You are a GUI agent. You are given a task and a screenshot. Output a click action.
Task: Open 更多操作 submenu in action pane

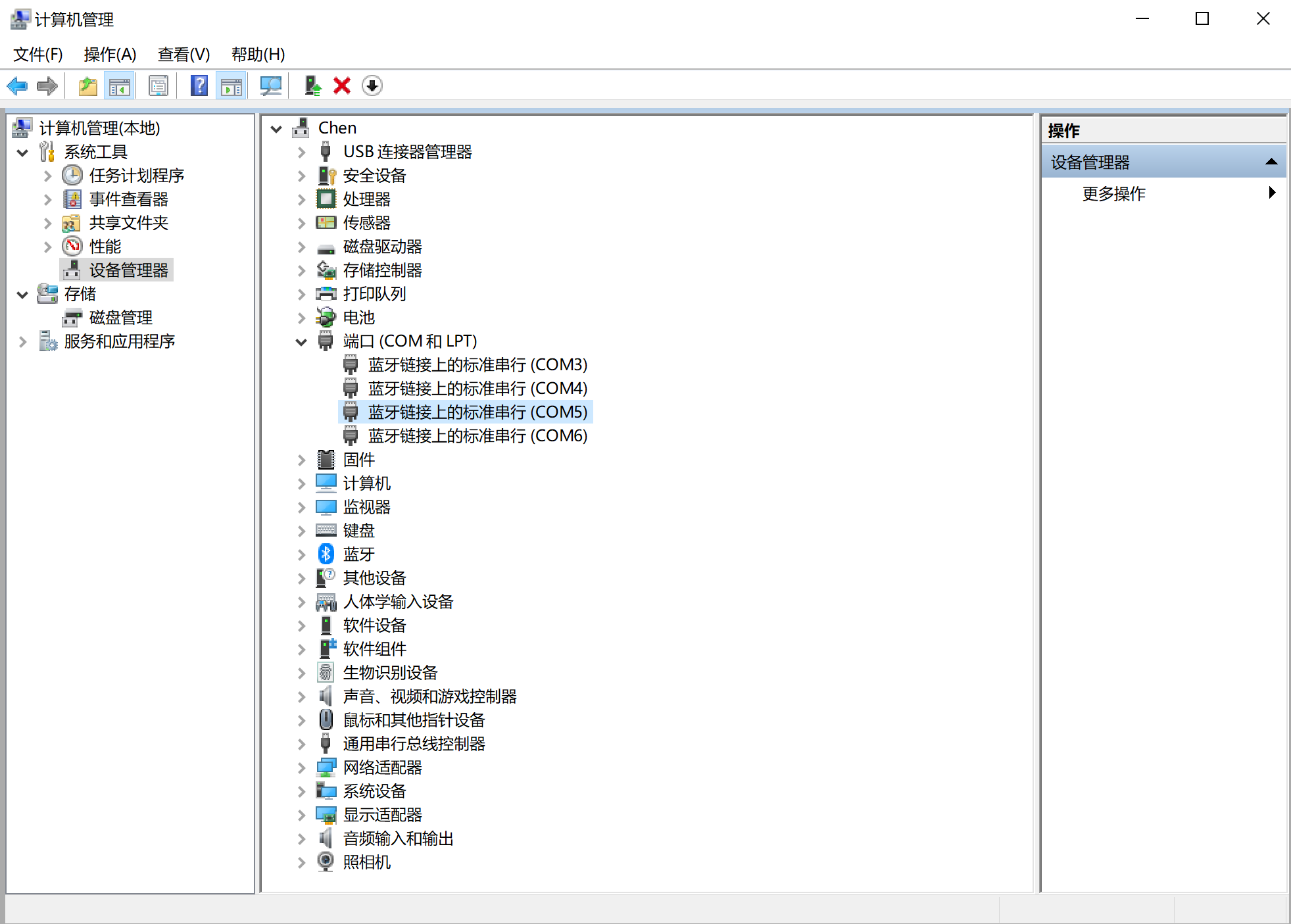(1113, 193)
